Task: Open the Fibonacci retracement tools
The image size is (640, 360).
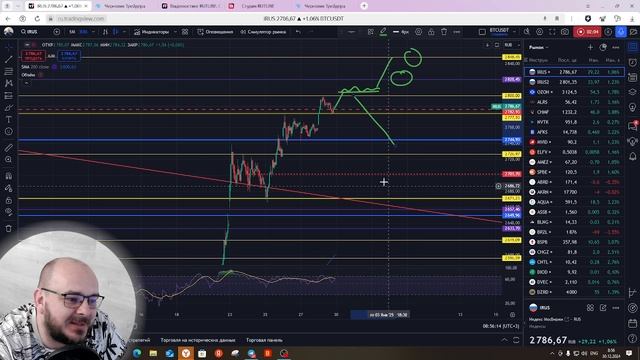Action: [9, 71]
